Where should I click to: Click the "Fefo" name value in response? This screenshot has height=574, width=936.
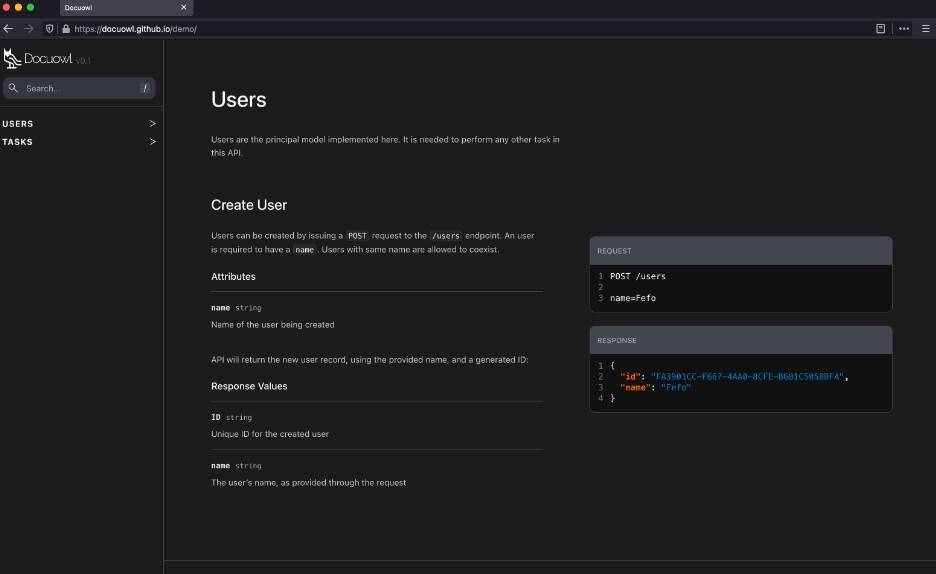point(676,387)
